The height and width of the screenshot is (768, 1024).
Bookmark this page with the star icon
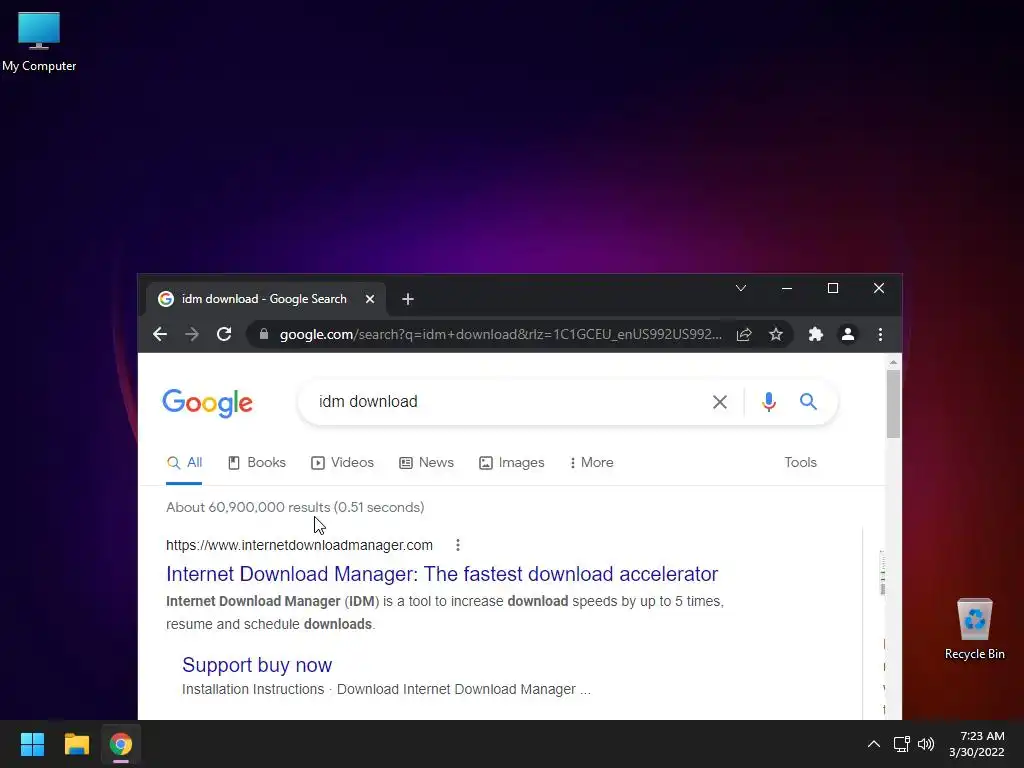(x=775, y=334)
